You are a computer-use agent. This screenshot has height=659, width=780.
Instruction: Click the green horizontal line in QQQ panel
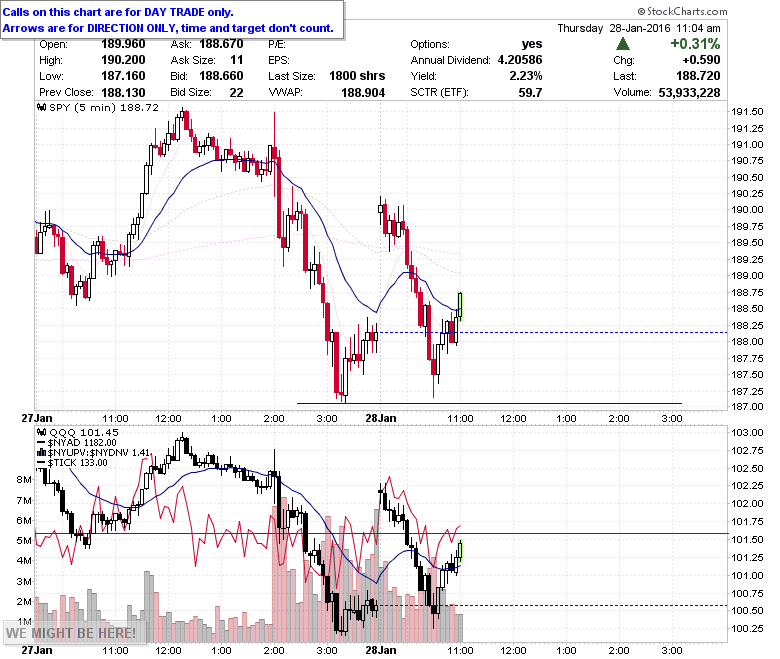click(382, 534)
